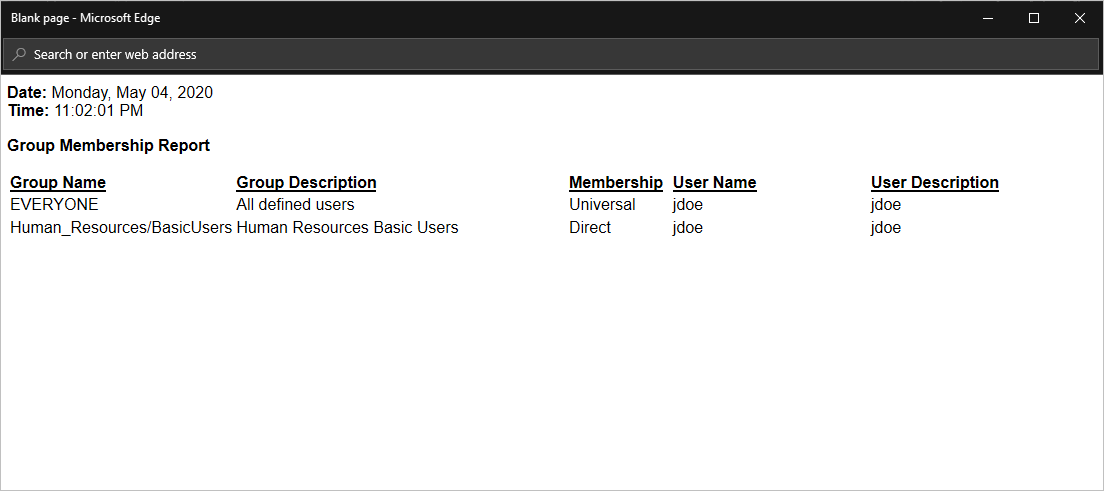Screen dimensions: 1104x491
Task: Click the search icon in address bar
Action: (x=19, y=55)
